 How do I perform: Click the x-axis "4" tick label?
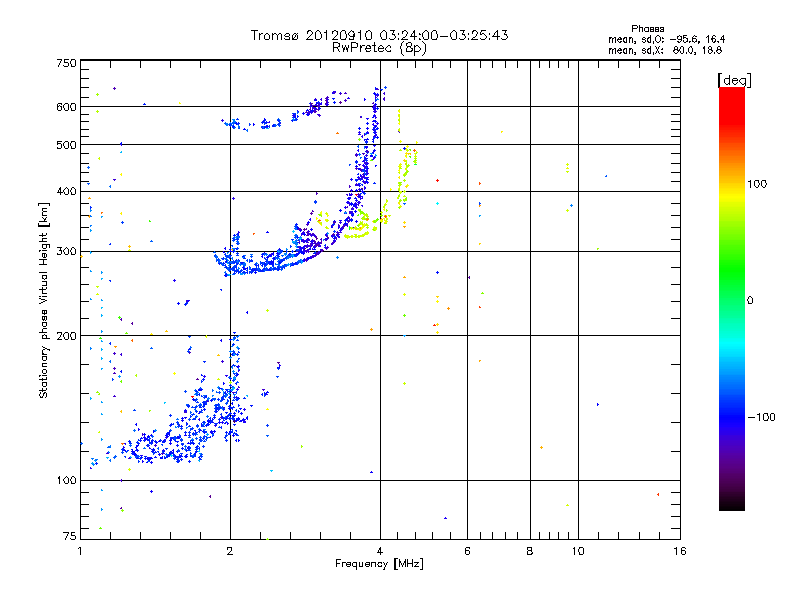click(x=380, y=551)
